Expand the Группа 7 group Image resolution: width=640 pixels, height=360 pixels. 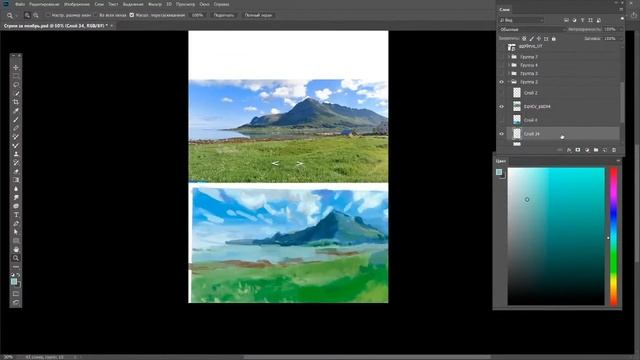[509, 57]
